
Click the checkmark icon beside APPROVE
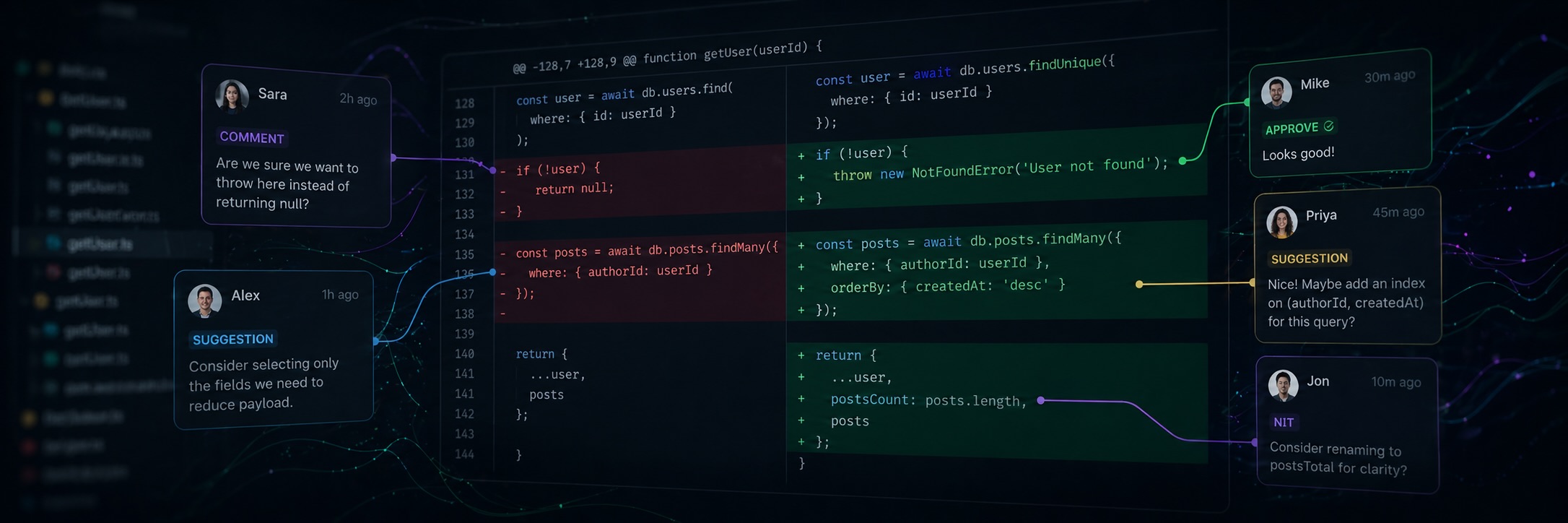point(1328,126)
